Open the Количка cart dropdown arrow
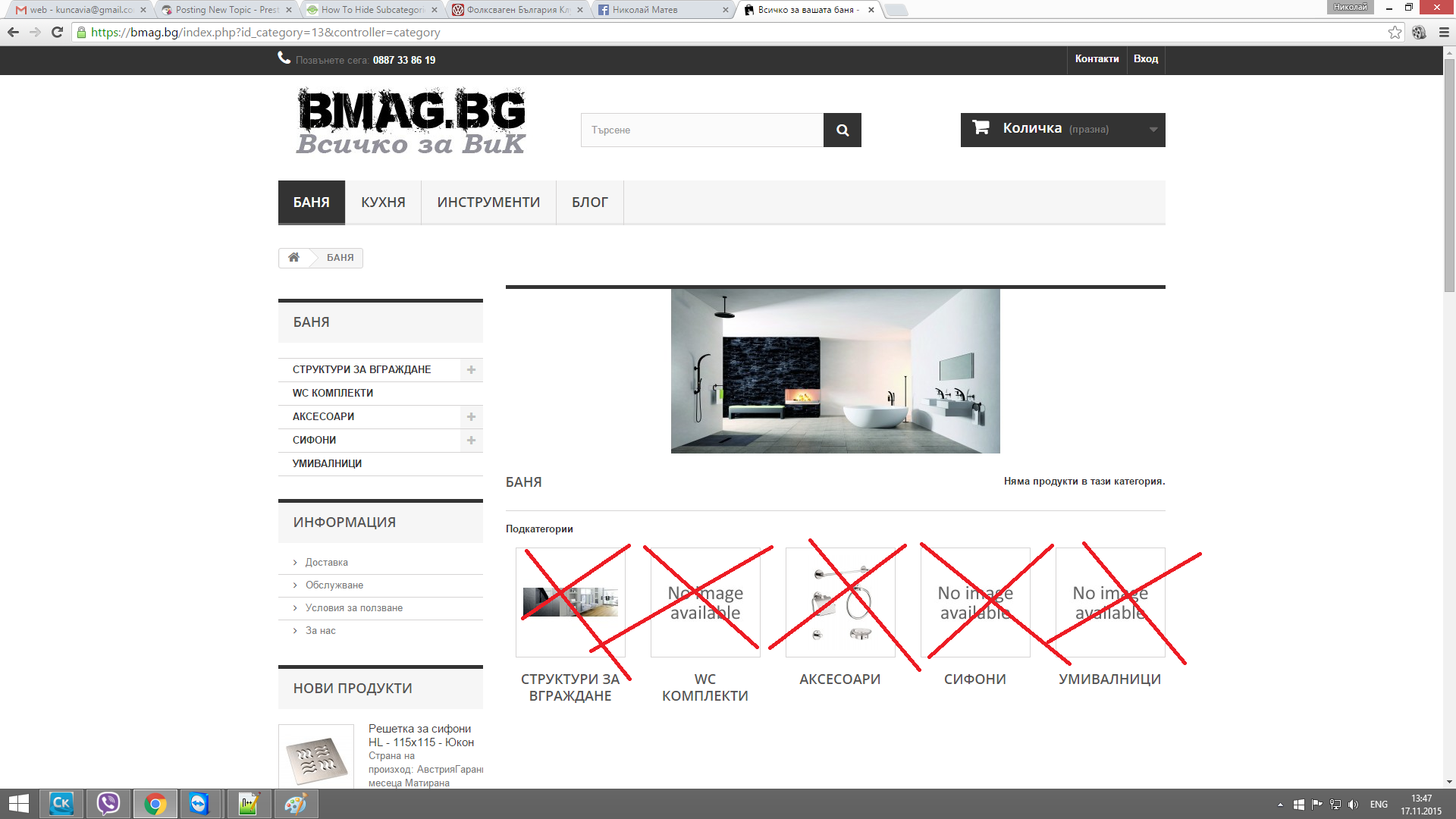Image resolution: width=1456 pixels, height=819 pixels. pyautogui.click(x=1153, y=130)
